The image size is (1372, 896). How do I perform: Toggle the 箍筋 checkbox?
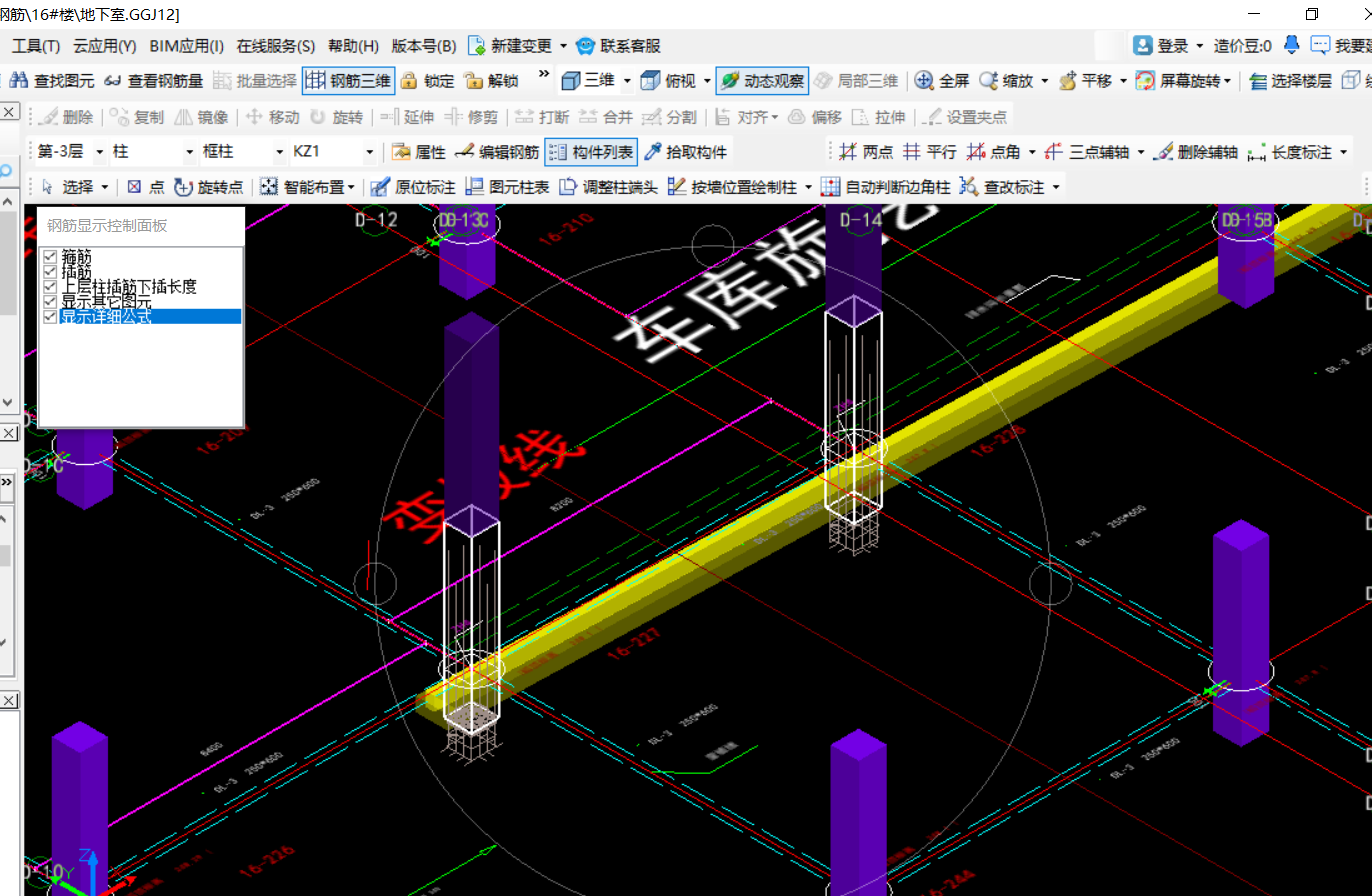pyautogui.click(x=50, y=257)
